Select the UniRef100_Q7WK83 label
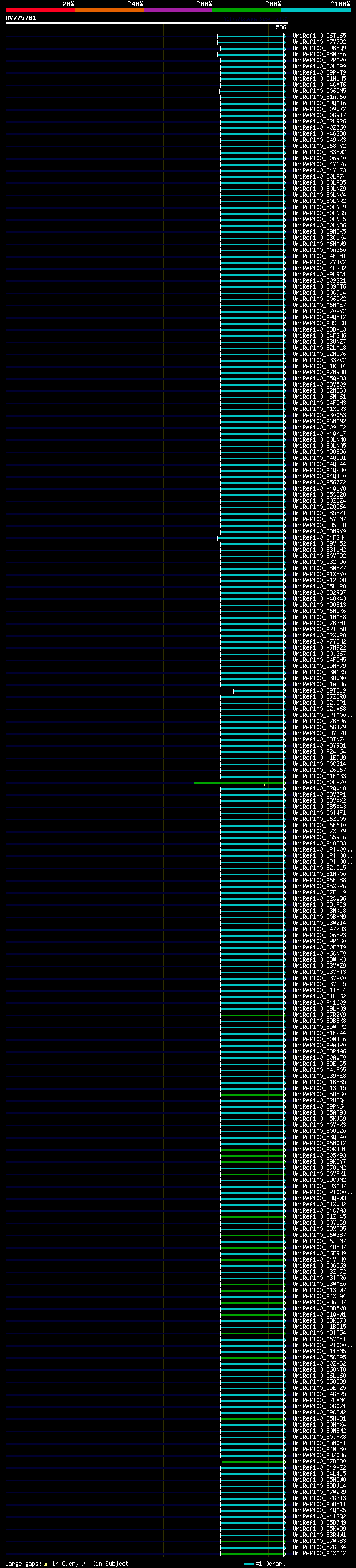The image size is (356, 1568). [319, 1541]
